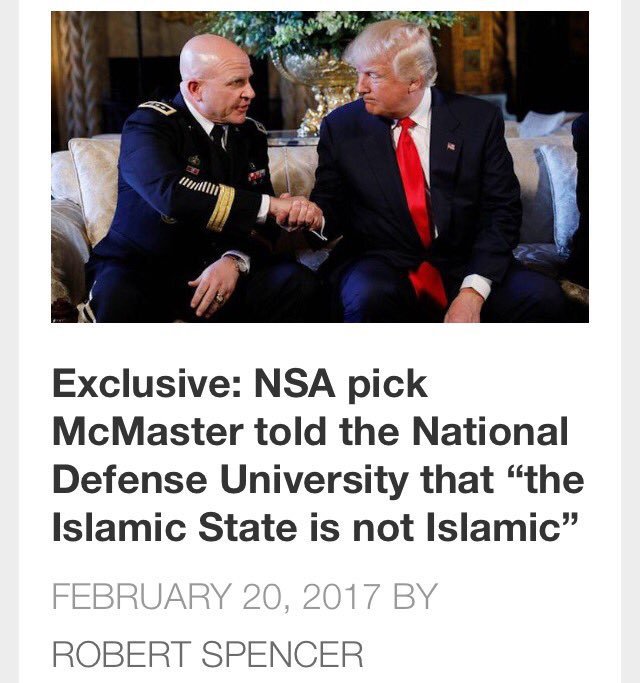Select the February 20, 2017 publish date
The height and width of the screenshot is (683, 640).
click(216, 597)
